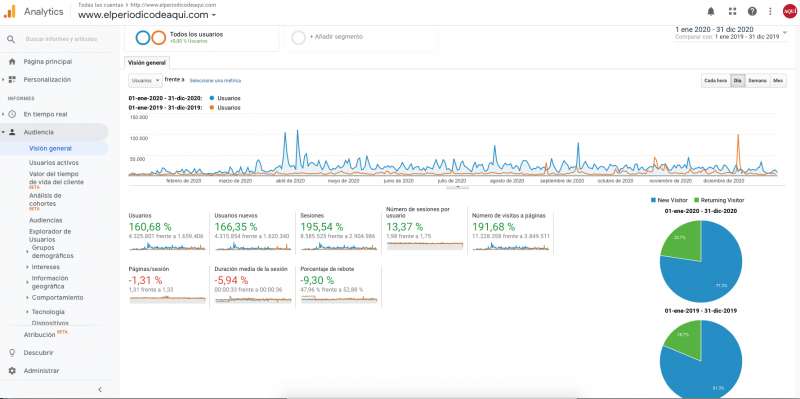Expand the Intereses submenu
800x399 pixels.
tap(27, 267)
